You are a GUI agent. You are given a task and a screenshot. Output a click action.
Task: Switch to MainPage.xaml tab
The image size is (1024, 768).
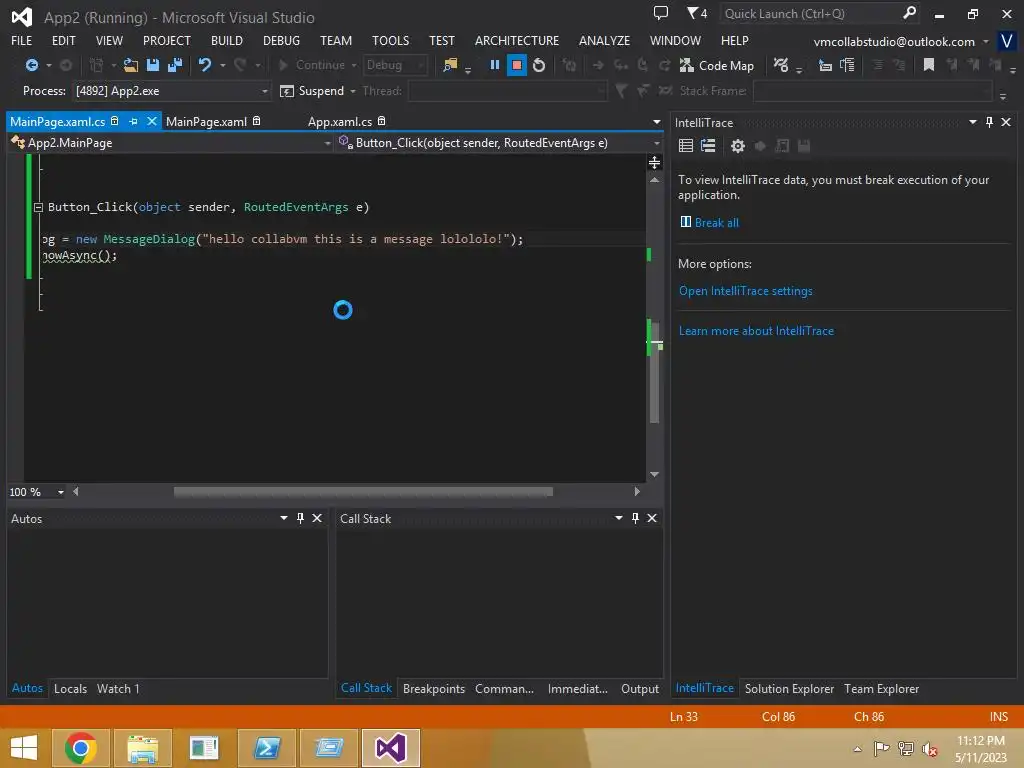pos(206,121)
